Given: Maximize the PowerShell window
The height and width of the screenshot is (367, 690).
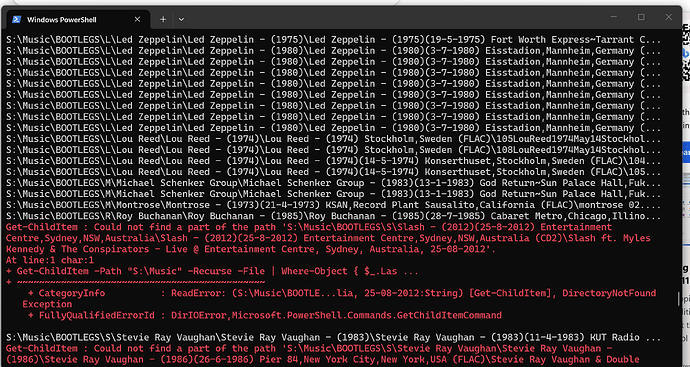Looking at the screenshot, I should [641, 17].
